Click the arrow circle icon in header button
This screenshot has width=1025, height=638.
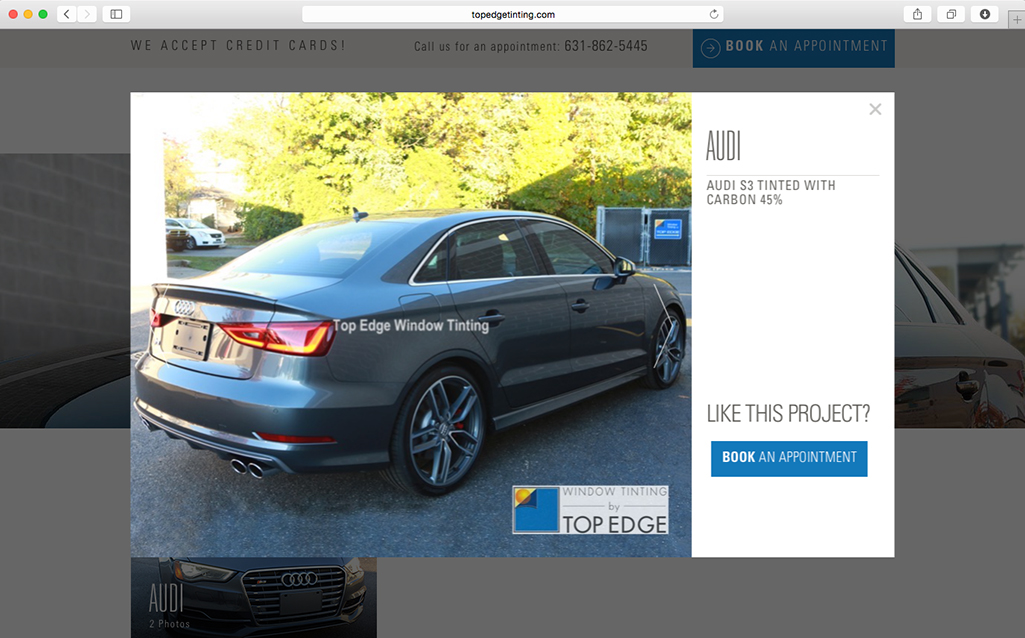(711, 48)
